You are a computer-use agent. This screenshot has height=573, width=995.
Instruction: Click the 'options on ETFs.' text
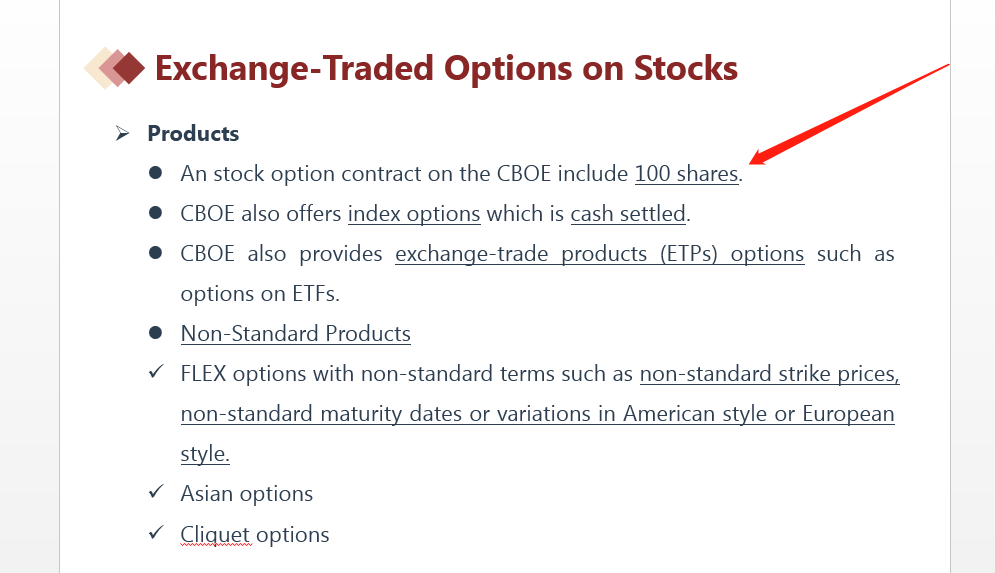tap(259, 293)
